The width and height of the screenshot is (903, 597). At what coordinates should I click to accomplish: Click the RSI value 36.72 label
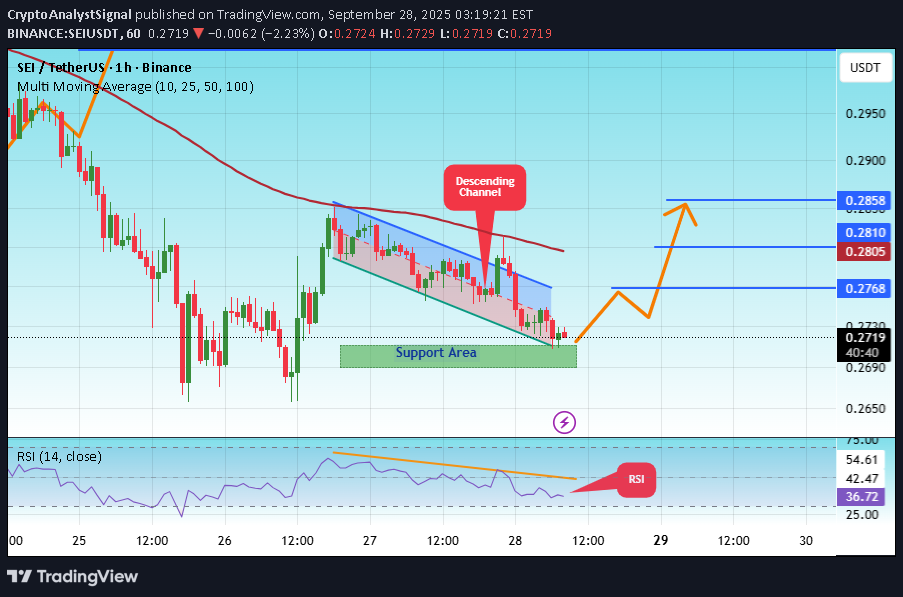[864, 497]
